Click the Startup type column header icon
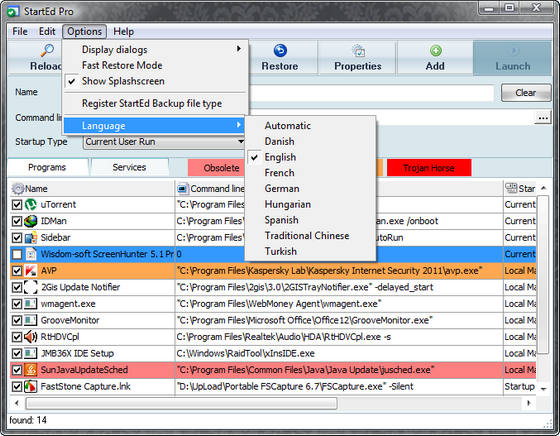Screen dimensions: 560x436 (511, 188)
